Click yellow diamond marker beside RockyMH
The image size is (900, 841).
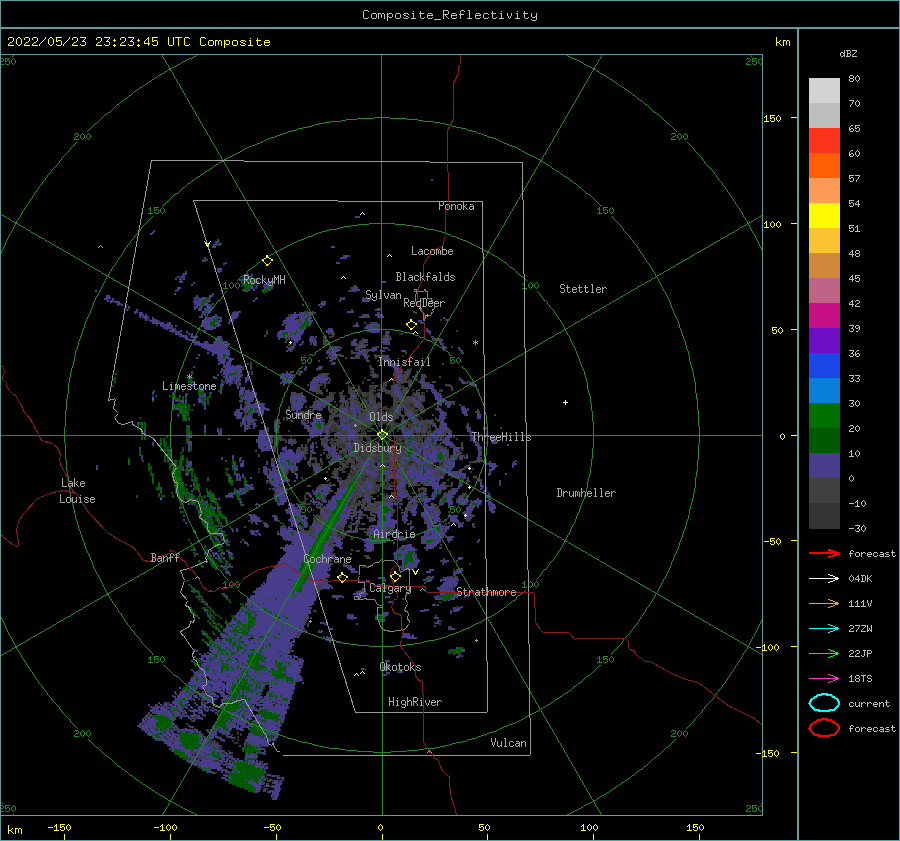tap(267, 261)
